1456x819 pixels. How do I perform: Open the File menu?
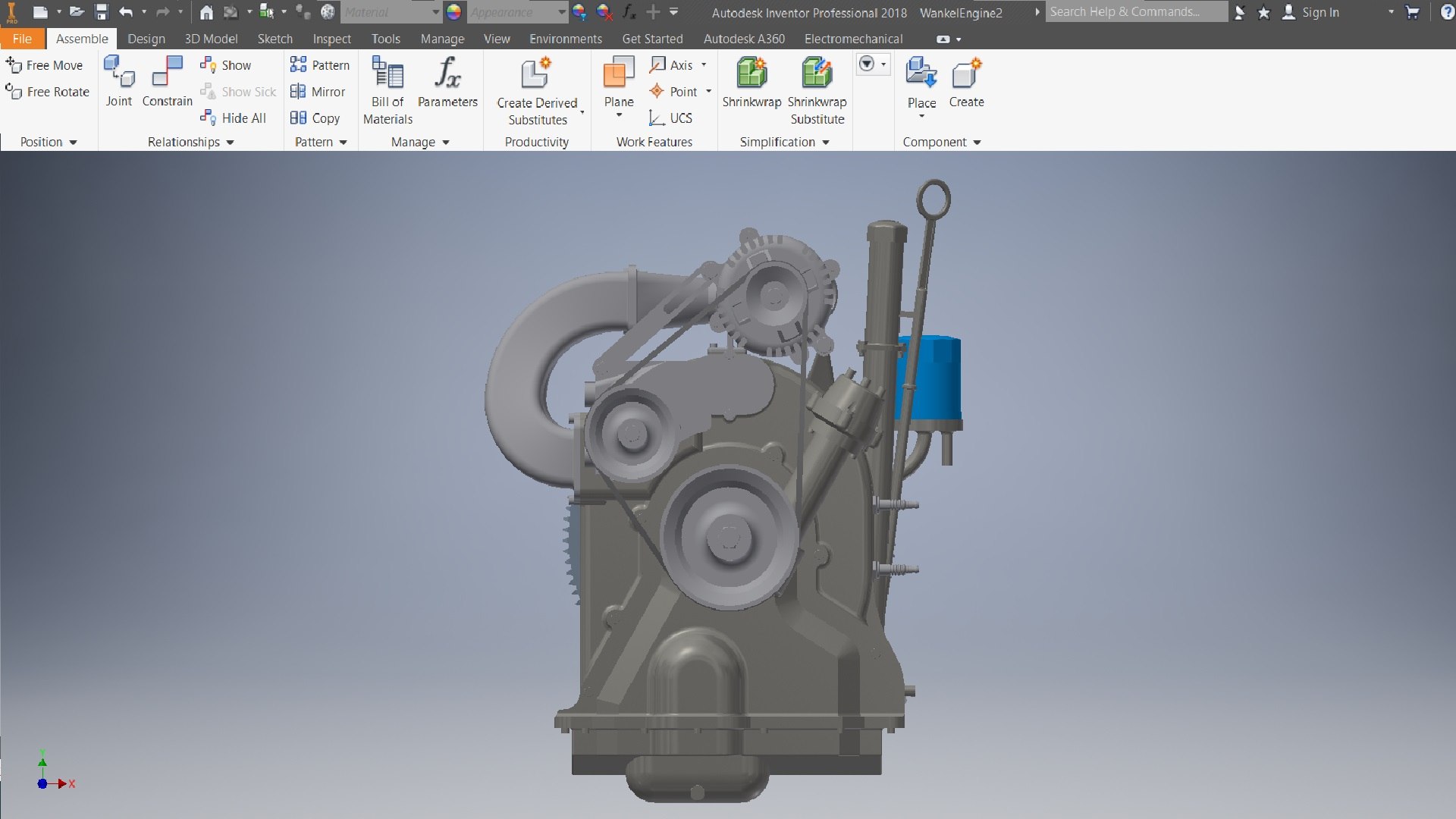point(22,39)
